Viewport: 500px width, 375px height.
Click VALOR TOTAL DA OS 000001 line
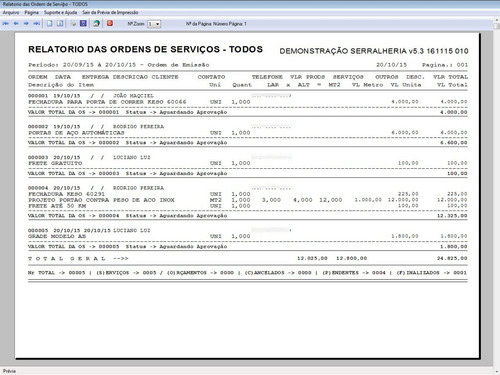[x=247, y=112]
